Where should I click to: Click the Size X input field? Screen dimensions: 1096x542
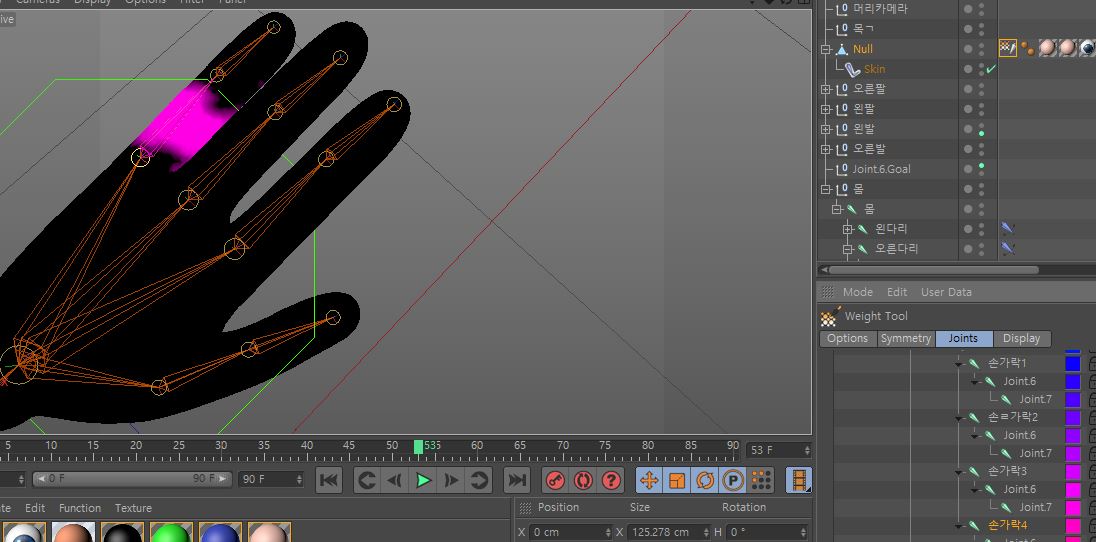(668, 532)
